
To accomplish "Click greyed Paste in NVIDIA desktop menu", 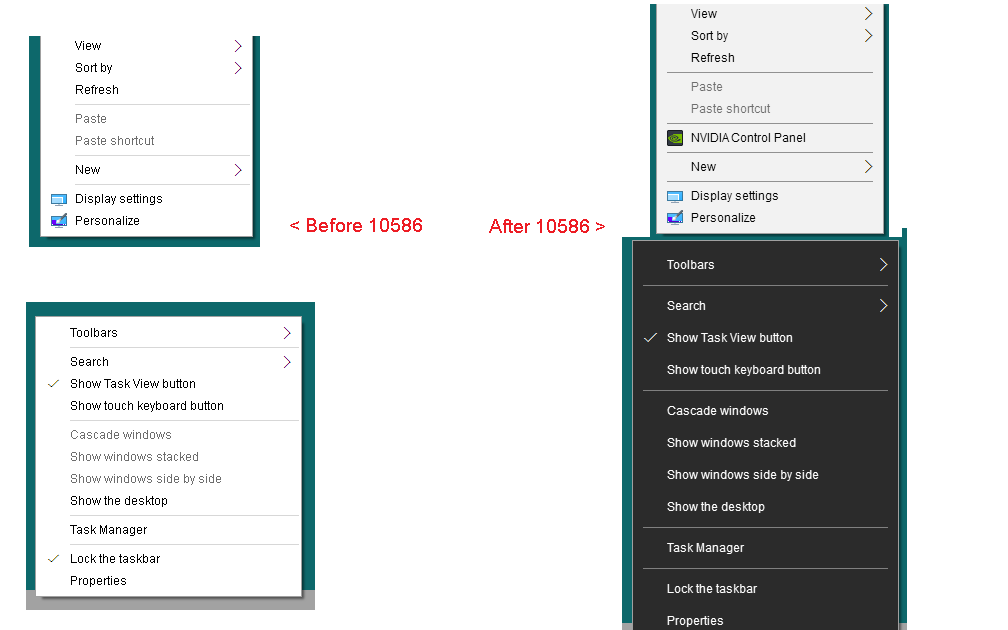I will pos(706,87).
